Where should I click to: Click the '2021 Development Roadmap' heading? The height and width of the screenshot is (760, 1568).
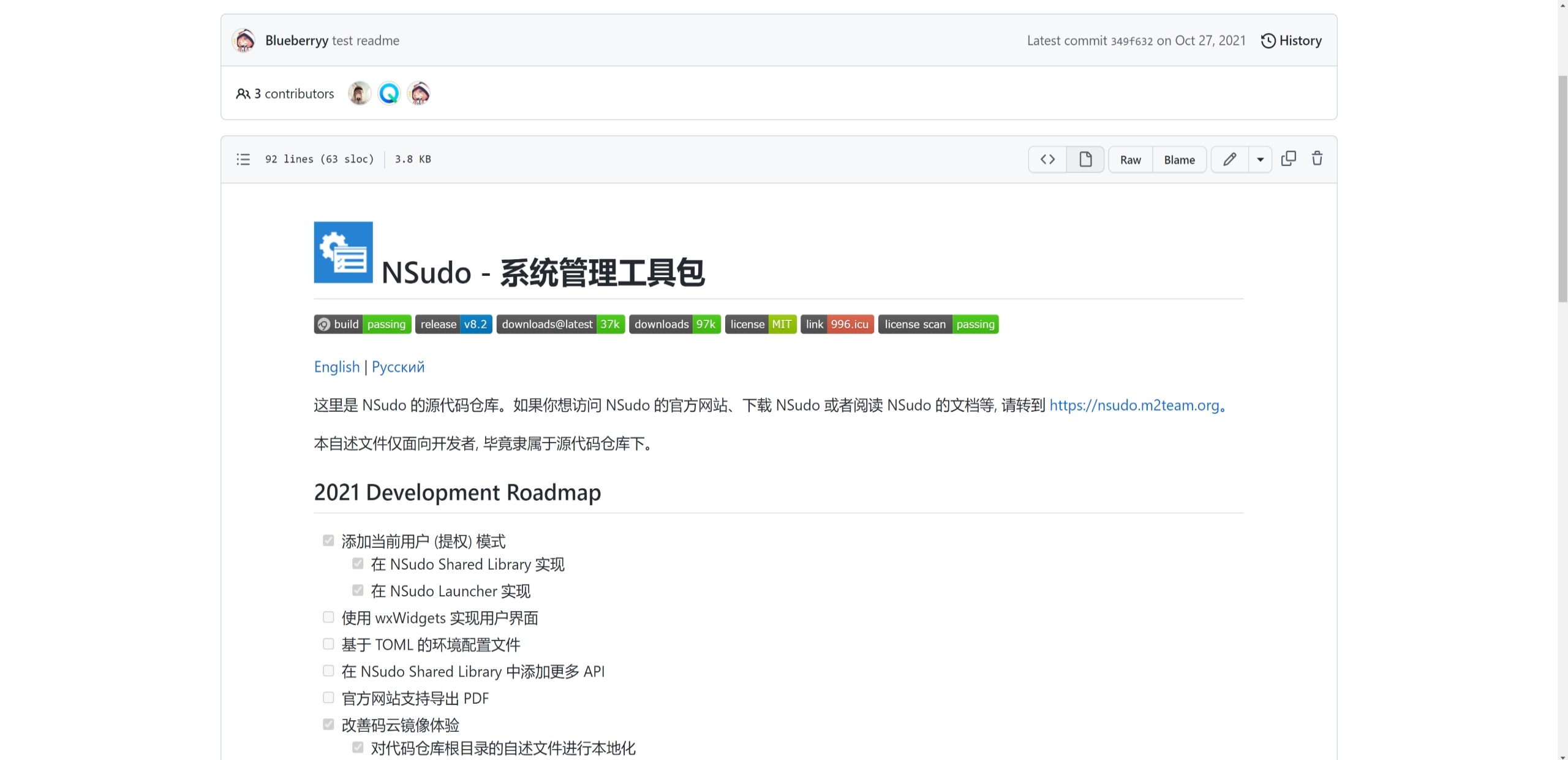[458, 492]
